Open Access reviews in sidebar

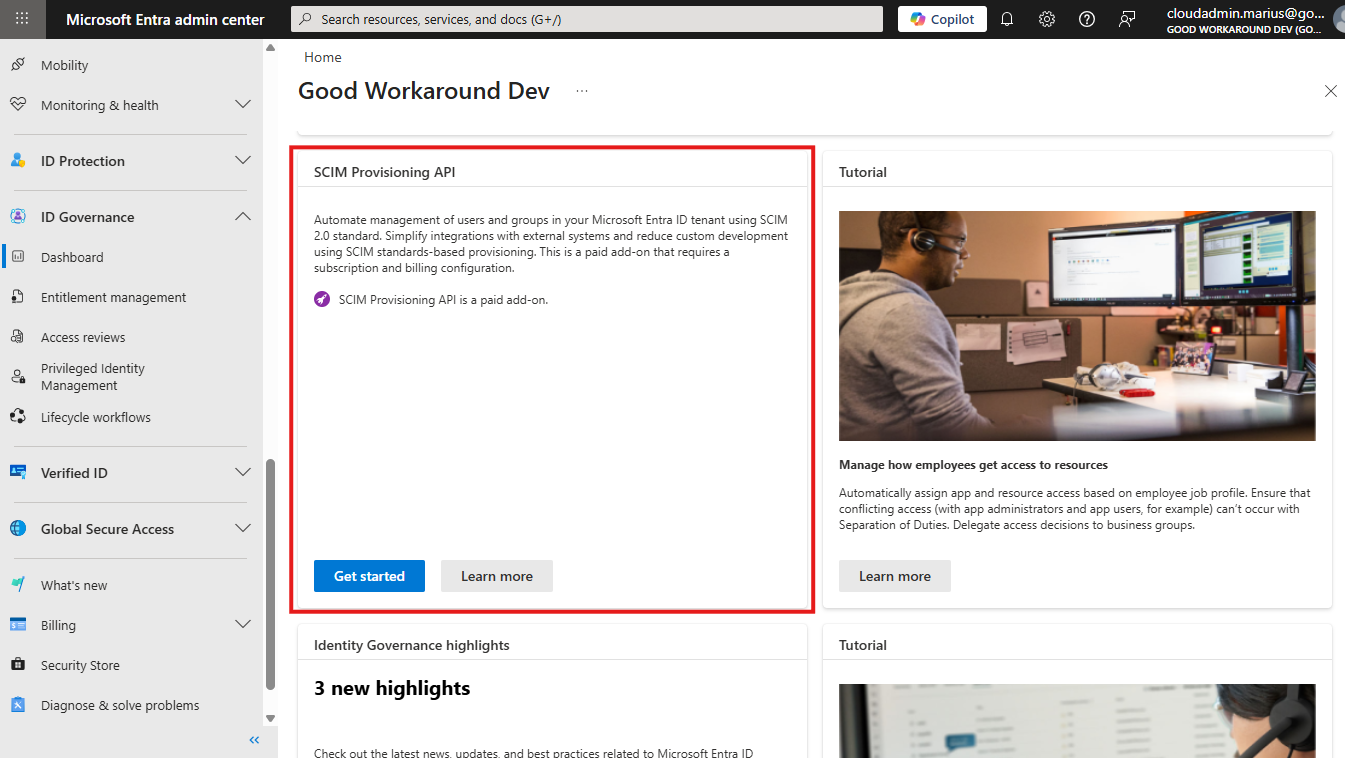coord(83,337)
